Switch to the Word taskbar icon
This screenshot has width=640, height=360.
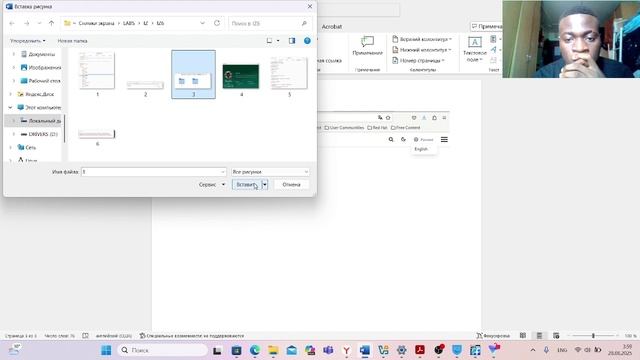(x=365, y=350)
